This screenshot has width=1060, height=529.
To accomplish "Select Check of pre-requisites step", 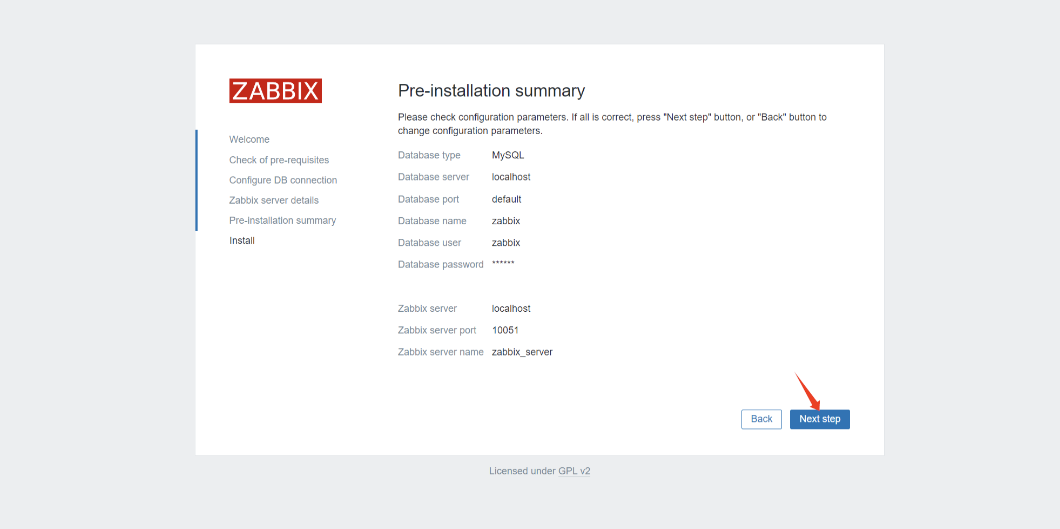I will pos(279,160).
